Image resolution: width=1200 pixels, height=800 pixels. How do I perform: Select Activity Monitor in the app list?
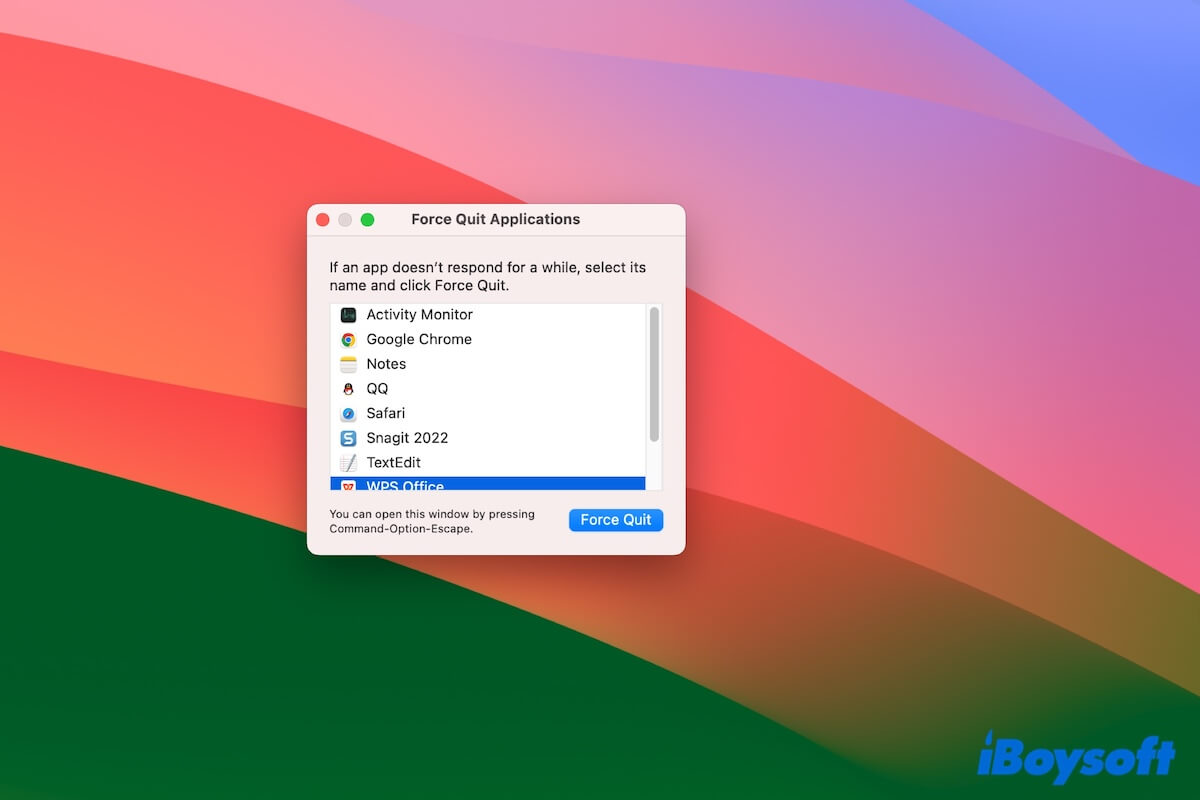click(420, 314)
